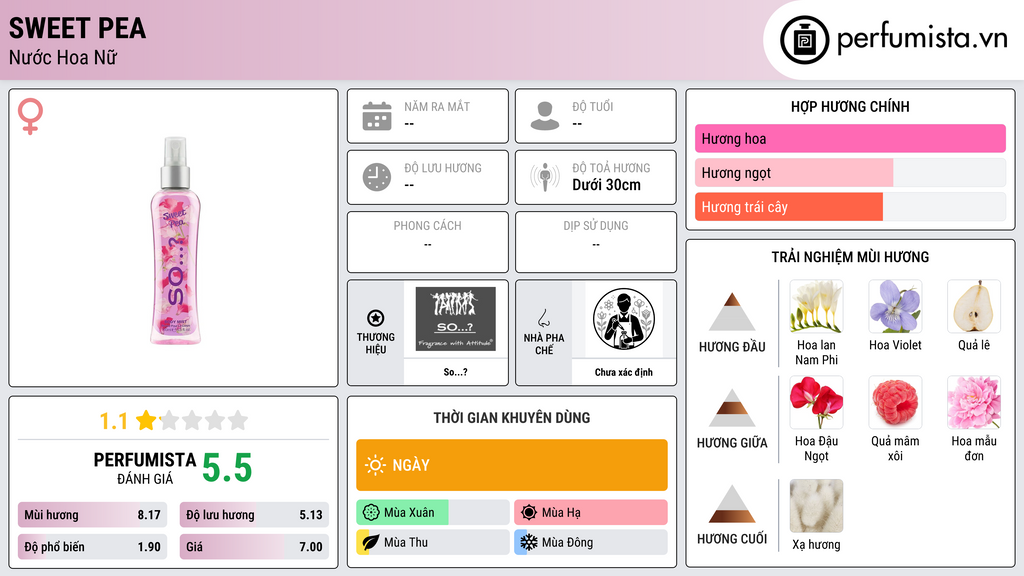This screenshot has width=1024, height=576.
Task: Click the Hương hoa accord bar
Action: [850, 138]
